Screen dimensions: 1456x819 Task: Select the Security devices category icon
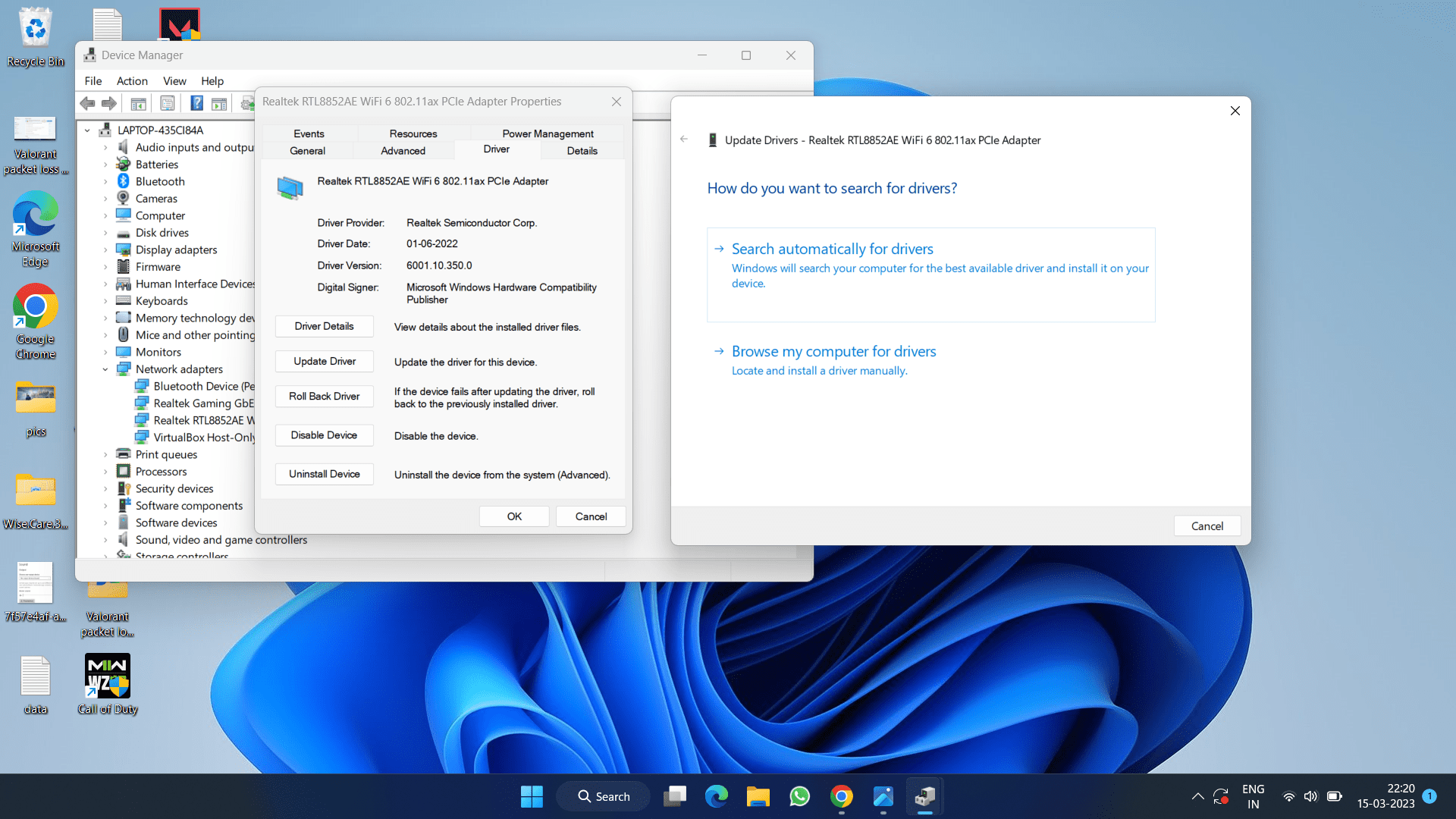click(x=124, y=488)
